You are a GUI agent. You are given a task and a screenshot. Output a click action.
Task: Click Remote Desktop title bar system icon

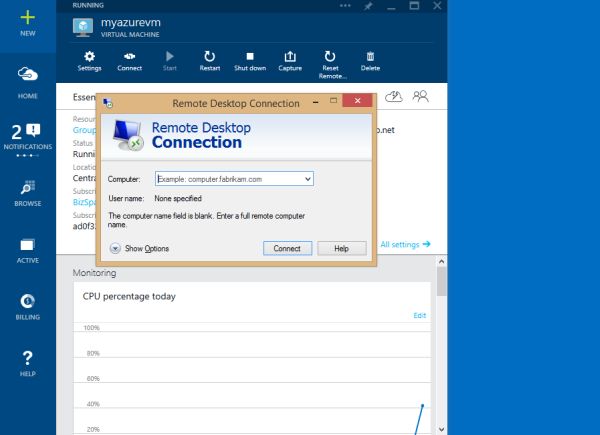[108, 103]
